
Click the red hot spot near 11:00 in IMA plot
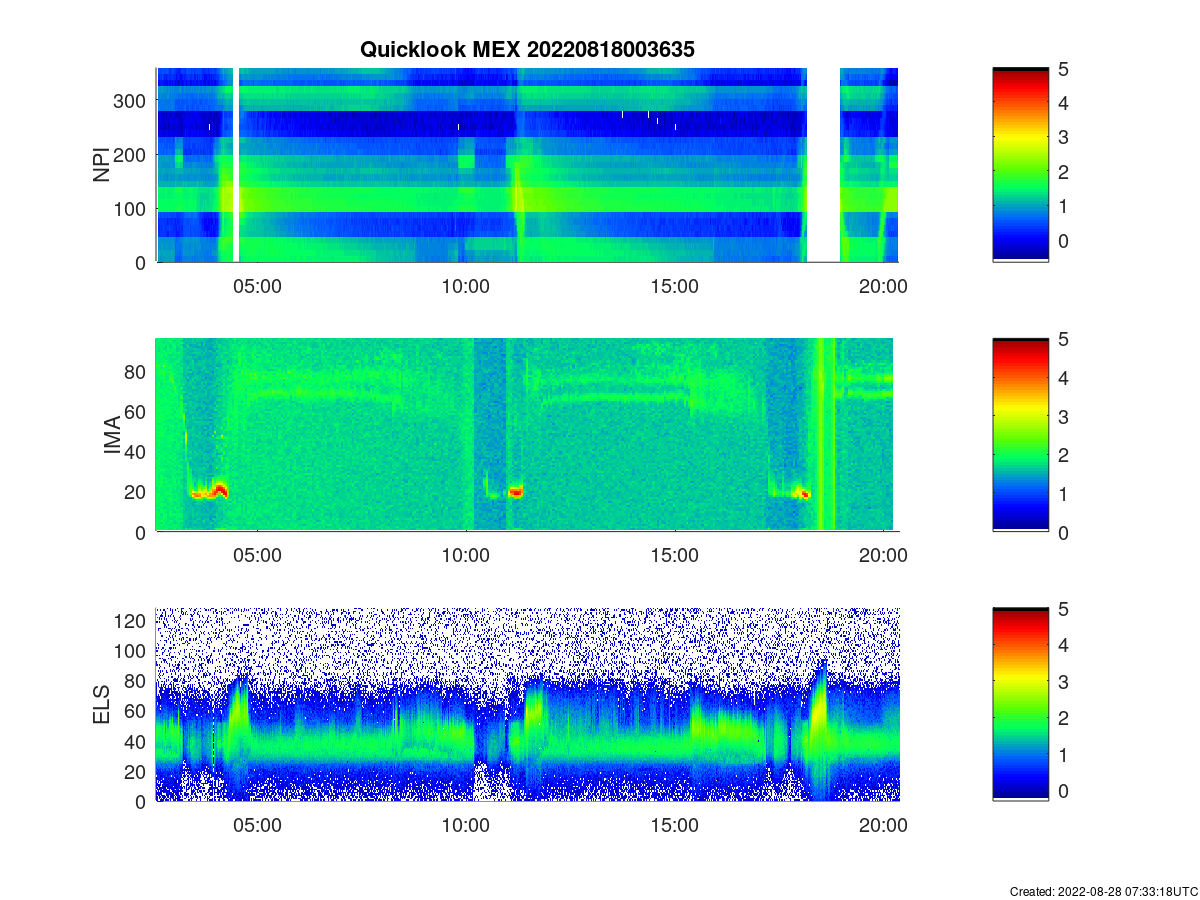tap(516, 492)
